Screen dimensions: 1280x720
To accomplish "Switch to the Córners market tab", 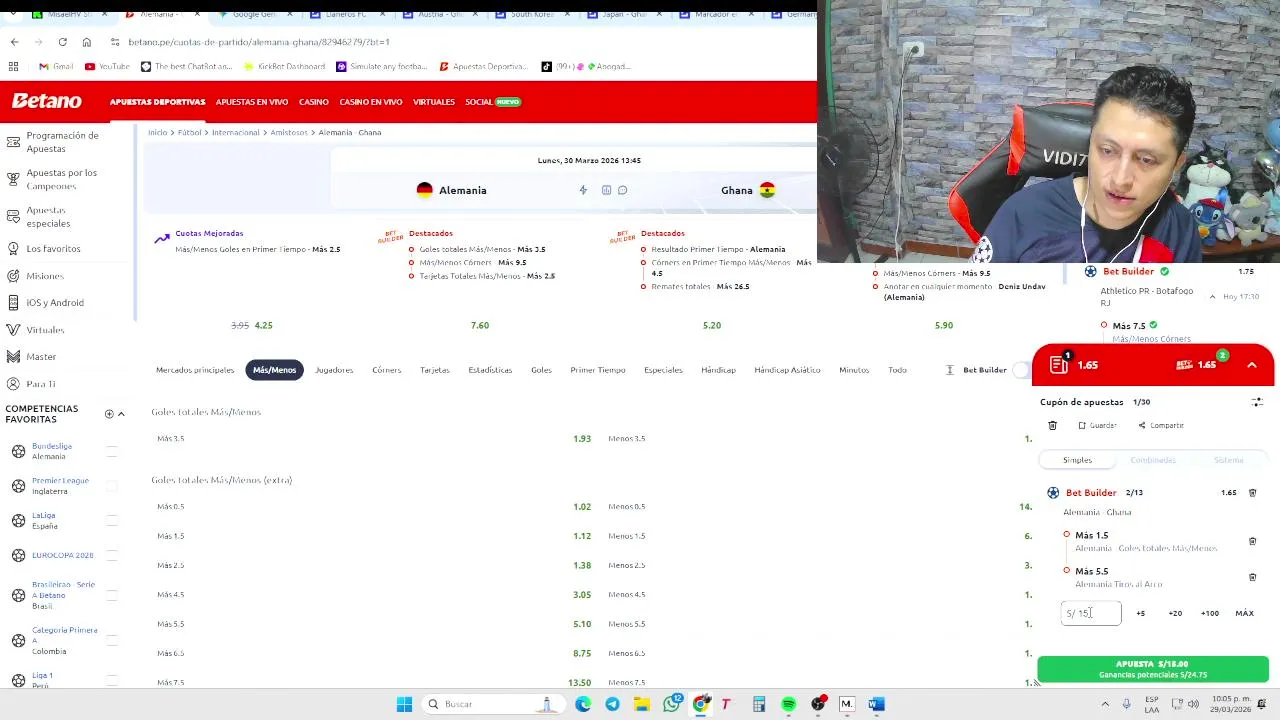I will click(x=386, y=370).
